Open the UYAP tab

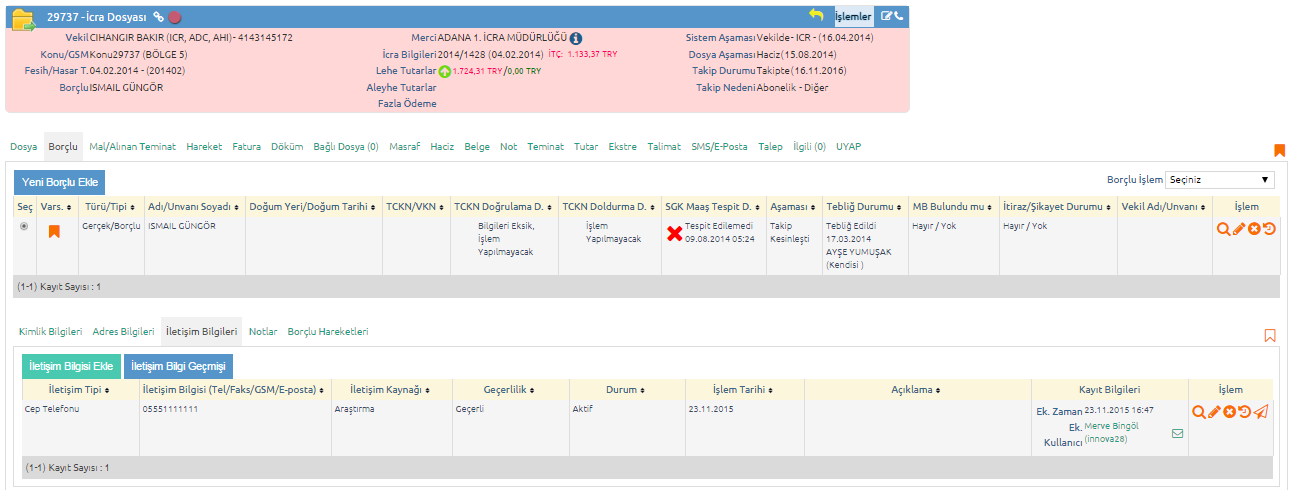point(848,147)
